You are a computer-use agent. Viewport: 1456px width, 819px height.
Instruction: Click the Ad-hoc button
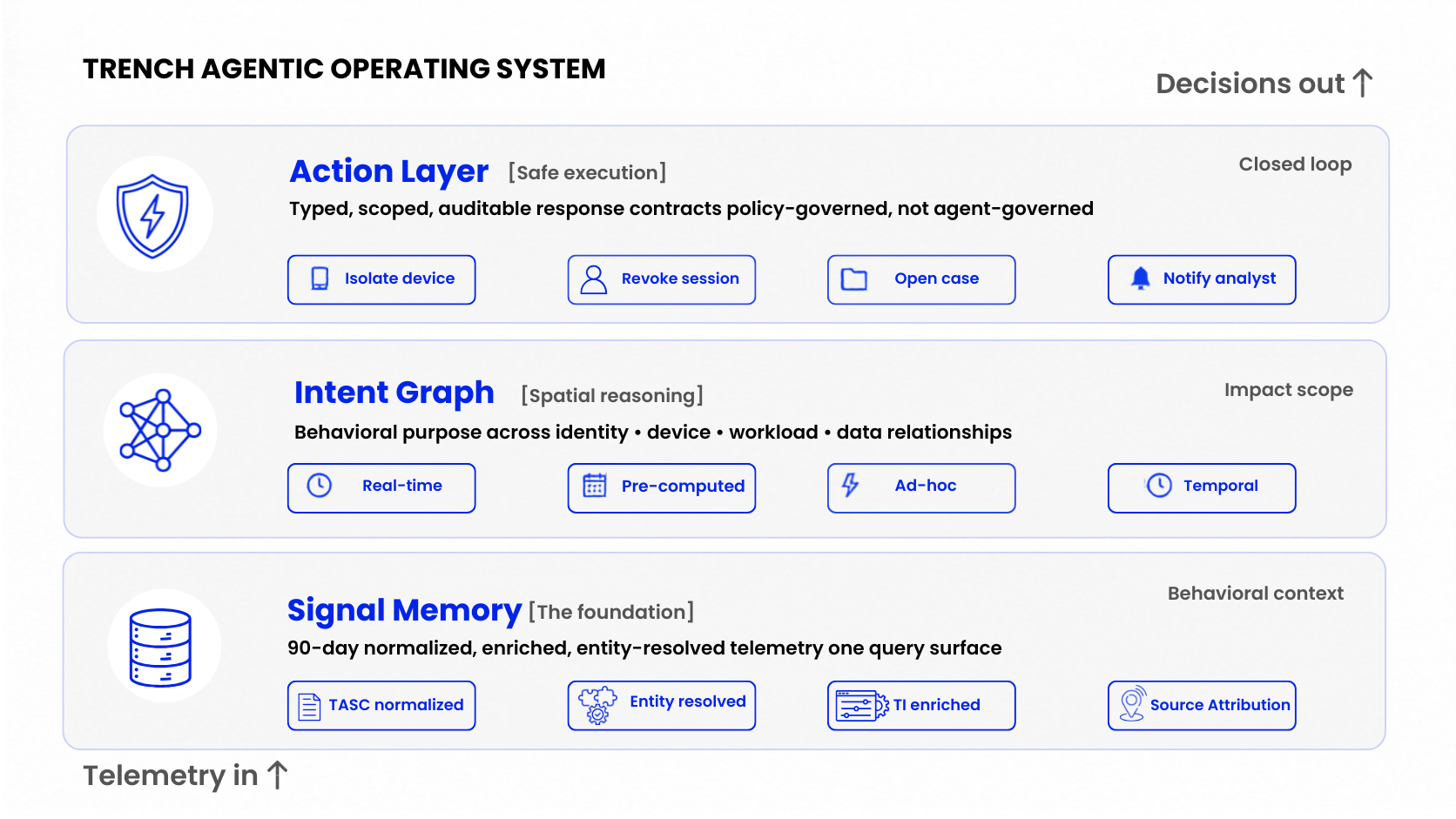[x=921, y=488]
